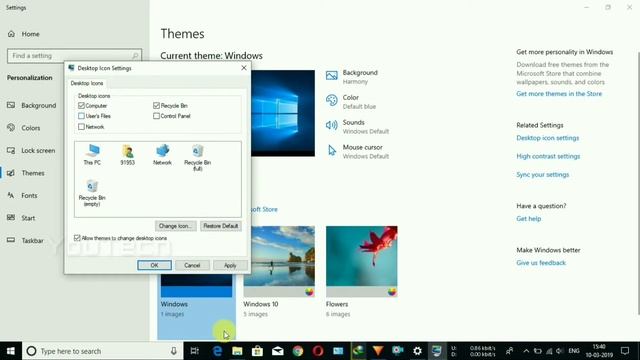Viewport: 640px width, 360px height.
Task: Click the Mouse cursor icon
Action: click(332, 150)
